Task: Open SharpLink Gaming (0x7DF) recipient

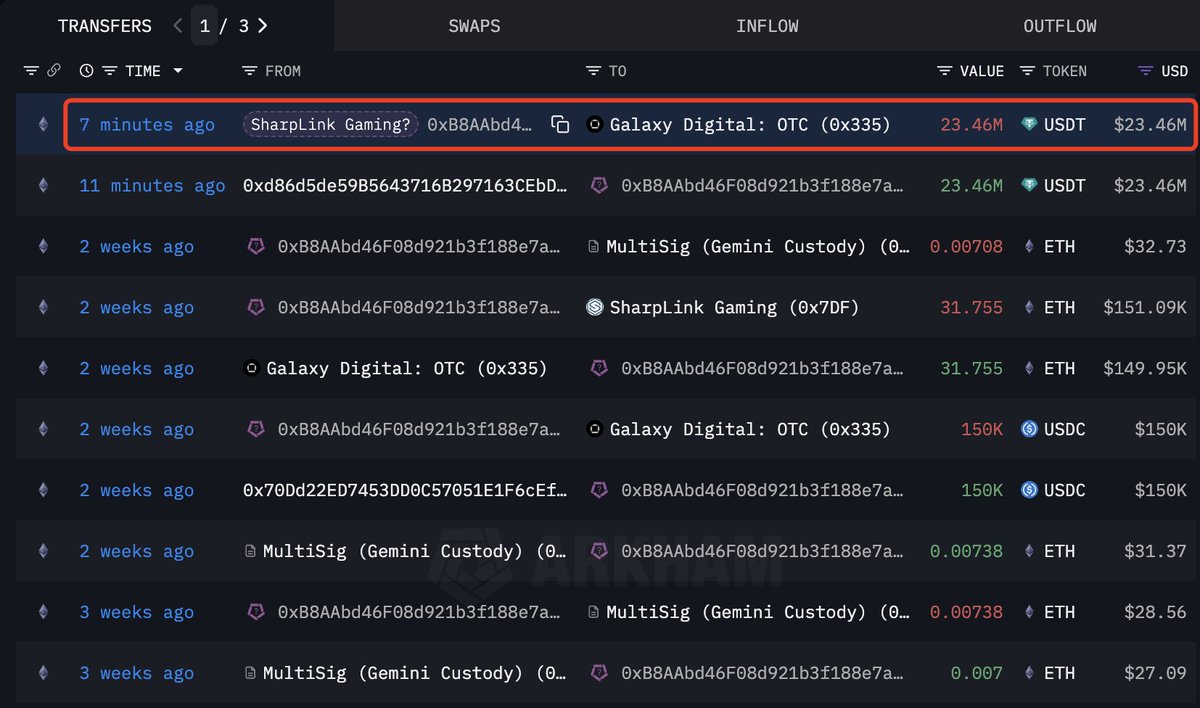Action: pos(734,308)
